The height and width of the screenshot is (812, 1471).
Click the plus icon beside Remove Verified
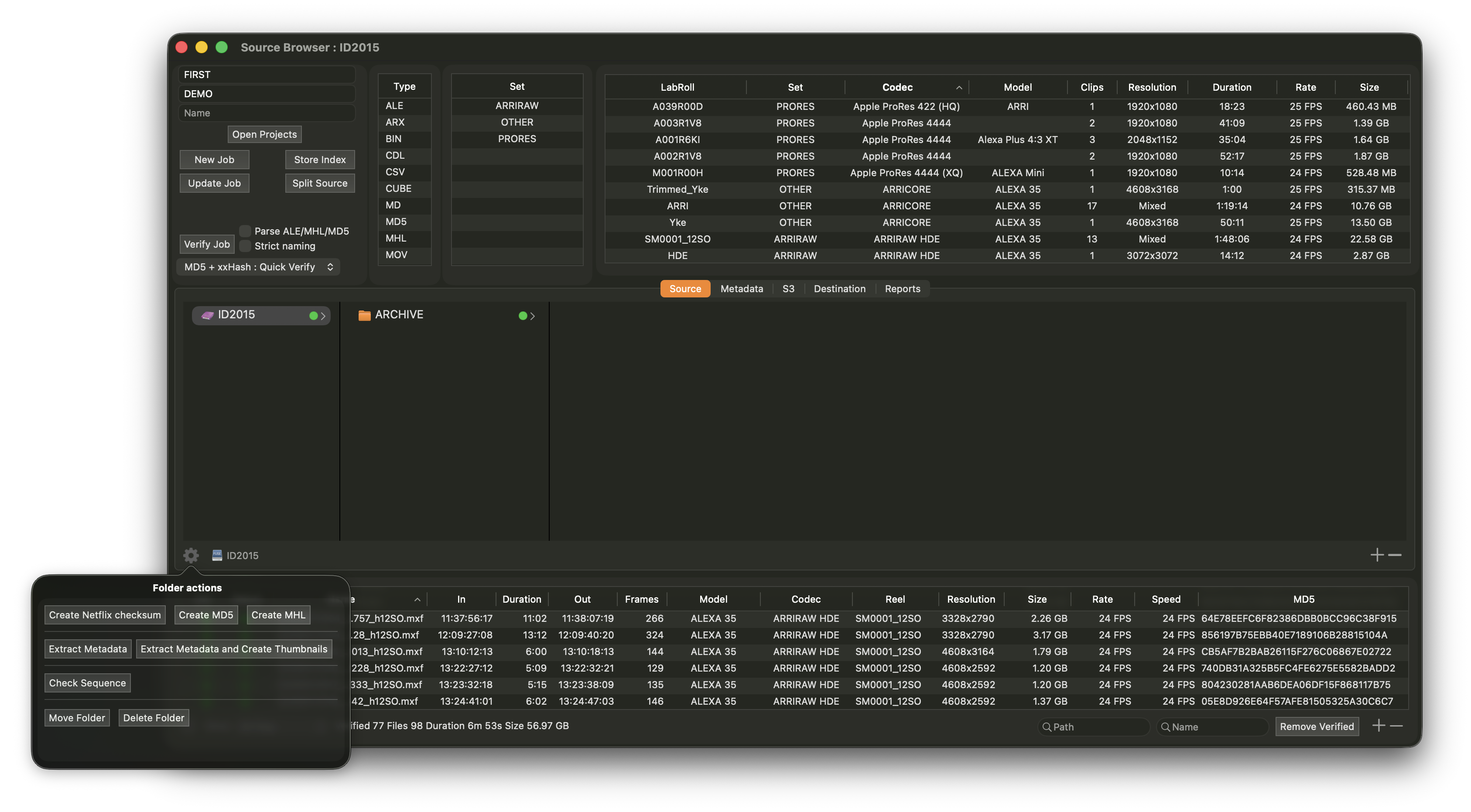click(1379, 726)
